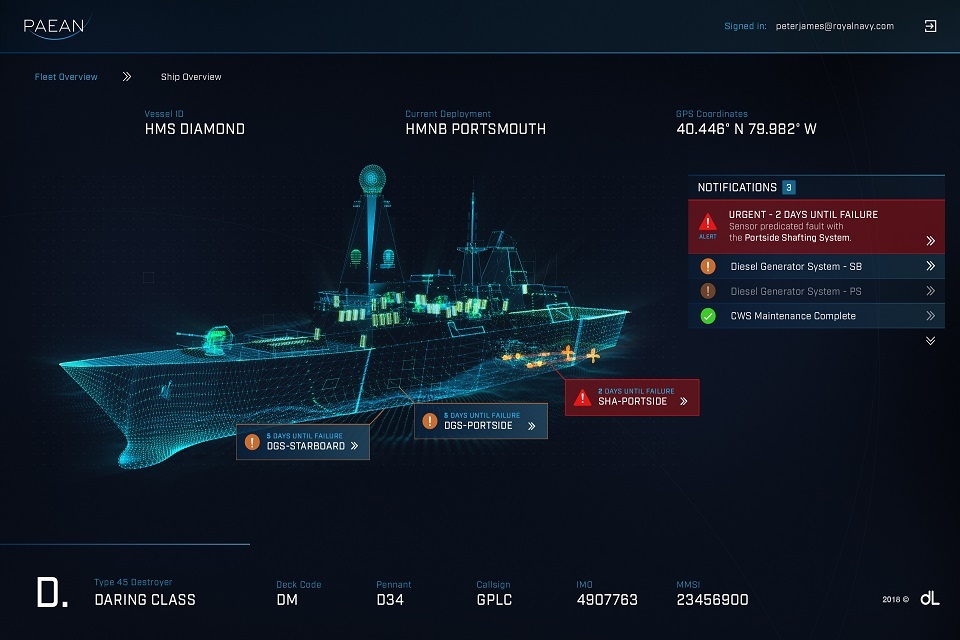This screenshot has width=960, height=640.
Task: Click orange warning icon for Diesel Generator SB
Action: (708, 266)
